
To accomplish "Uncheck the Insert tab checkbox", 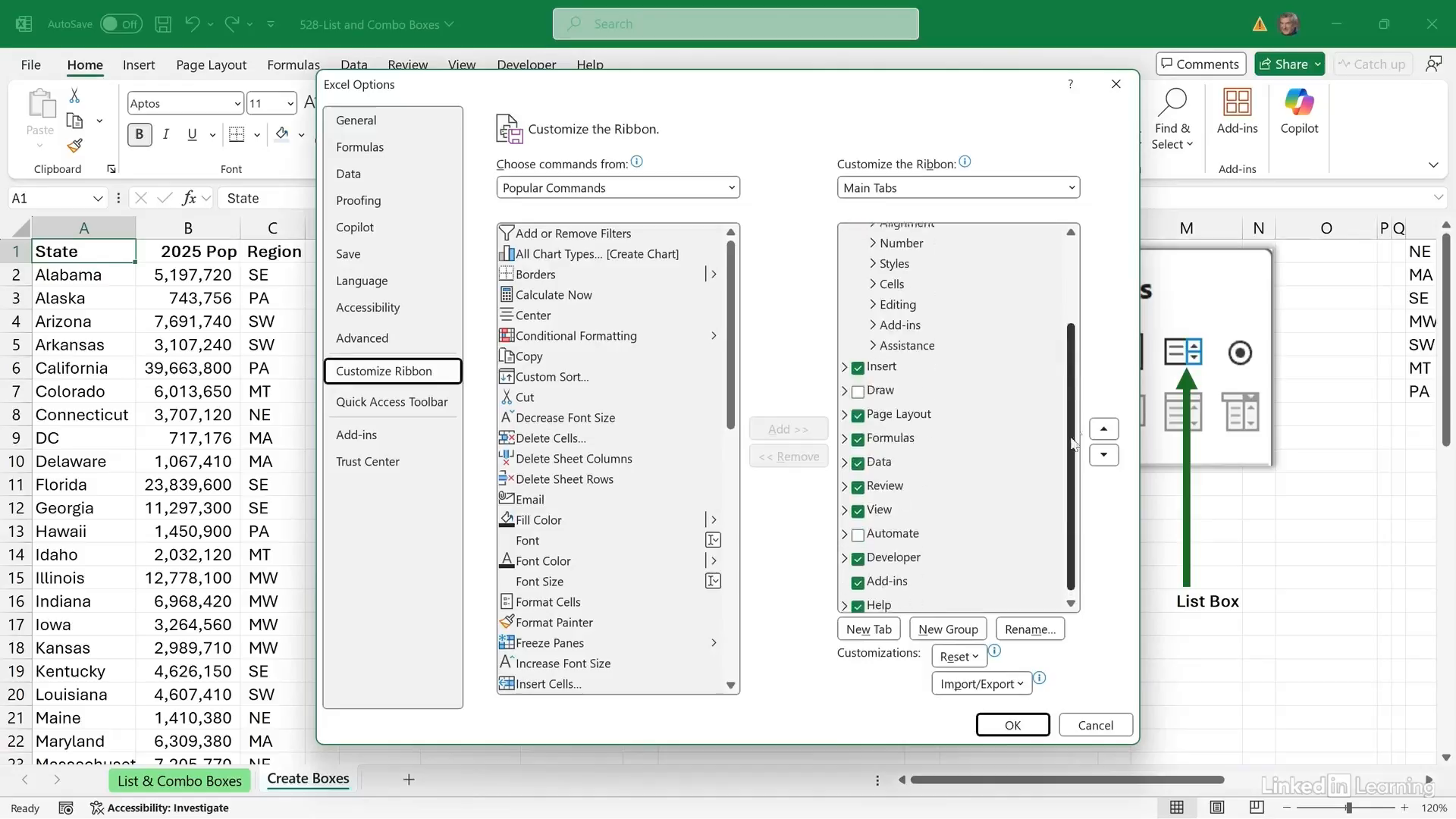I will click(858, 368).
